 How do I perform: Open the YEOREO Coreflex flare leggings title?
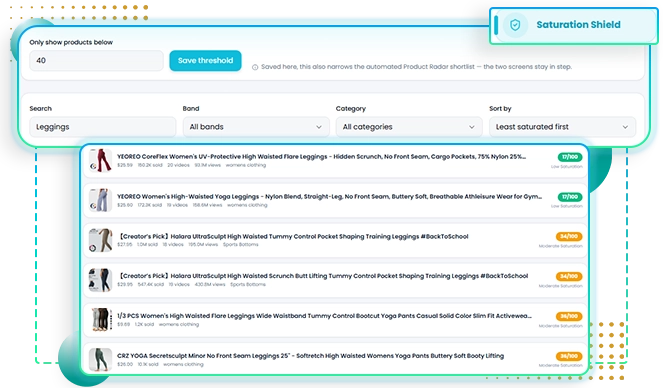321,156
